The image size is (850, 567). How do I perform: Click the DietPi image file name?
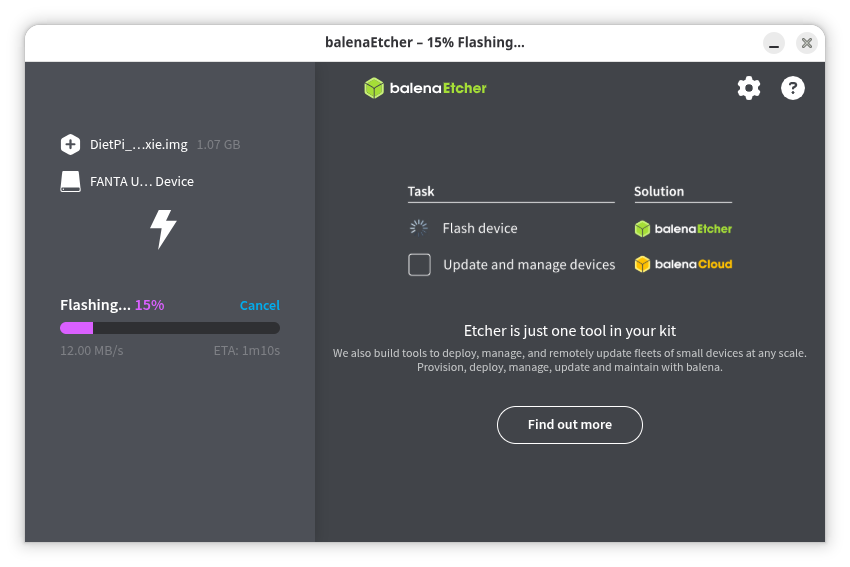[138, 144]
